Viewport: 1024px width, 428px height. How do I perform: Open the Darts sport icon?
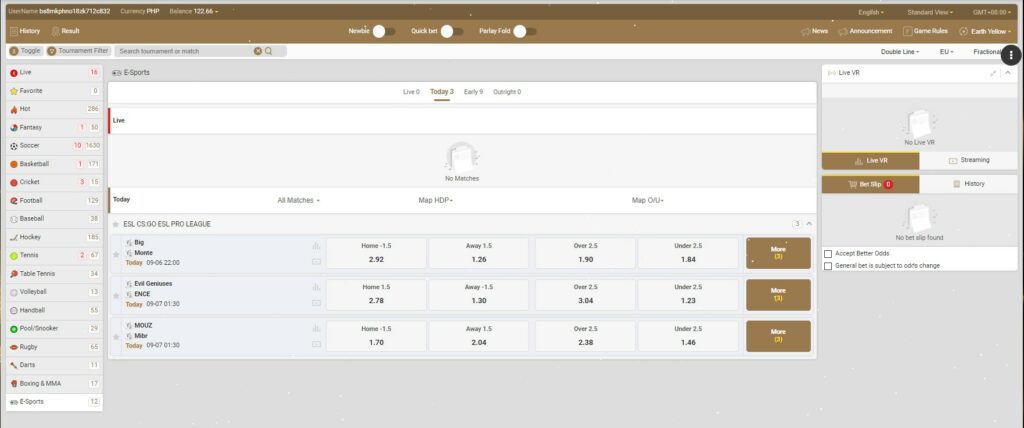pos(14,365)
